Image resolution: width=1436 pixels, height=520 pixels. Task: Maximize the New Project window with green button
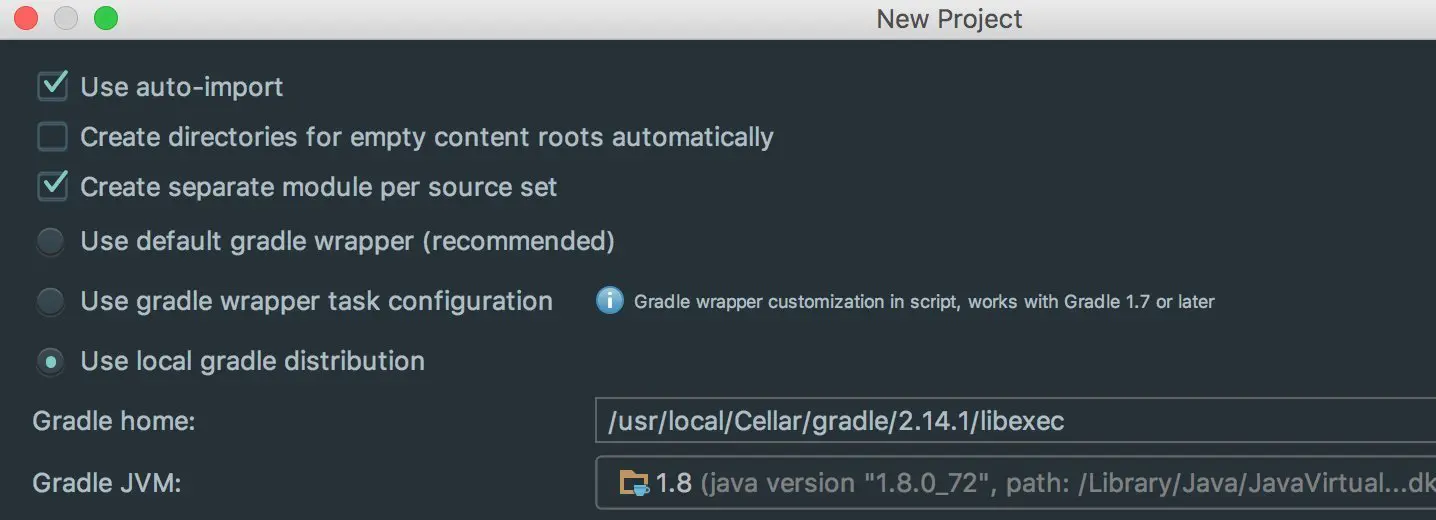click(x=105, y=18)
